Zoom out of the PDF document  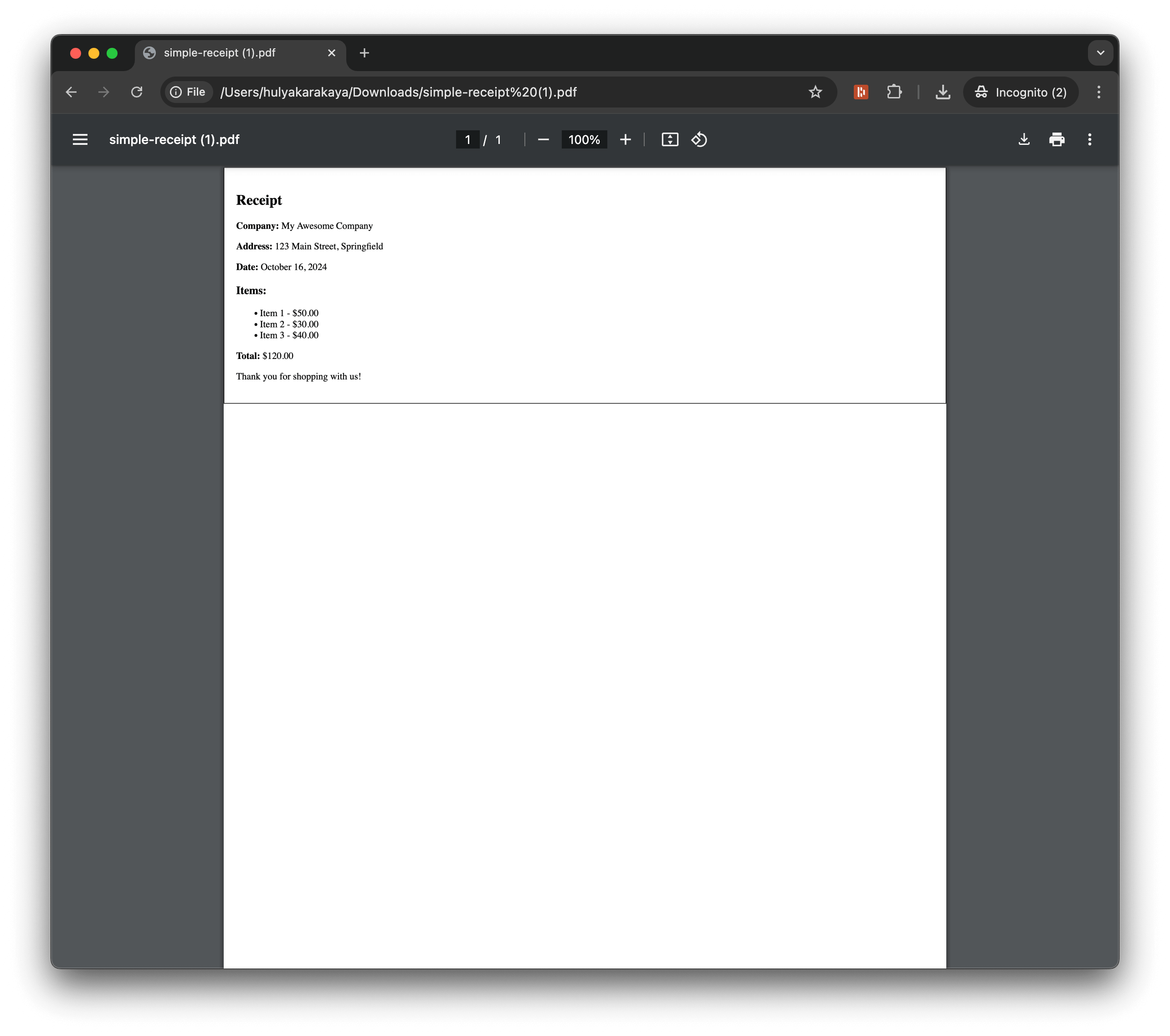[x=542, y=139]
